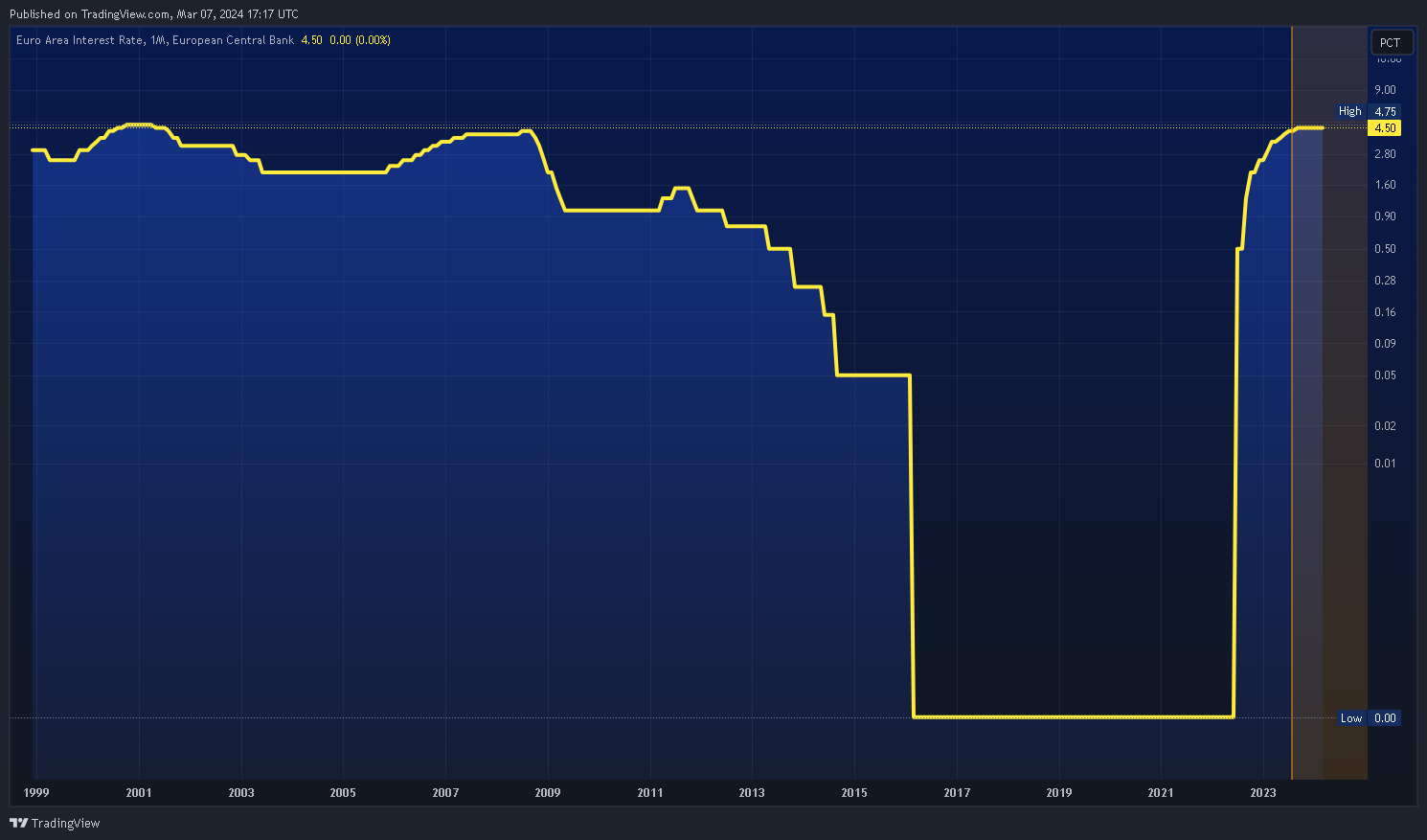The width and height of the screenshot is (1427, 840).
Task: Click the 0.00 (0.00%) change value in the legend
Action: [359, 40]
